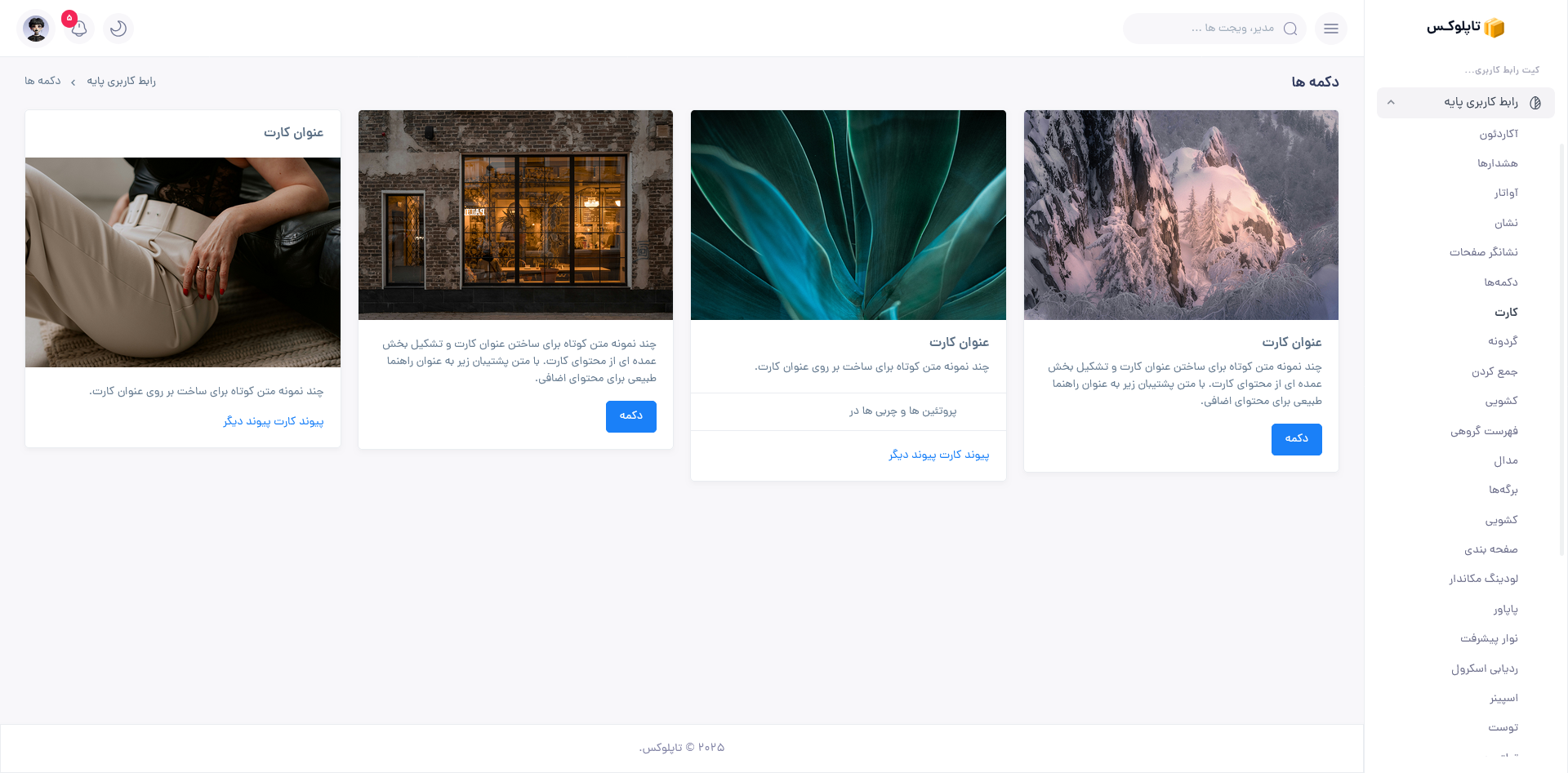Viewport: 1568px width, 773px height.
Task: Click دکمه ها at the breadcrumb end
Action: (42, 82)
